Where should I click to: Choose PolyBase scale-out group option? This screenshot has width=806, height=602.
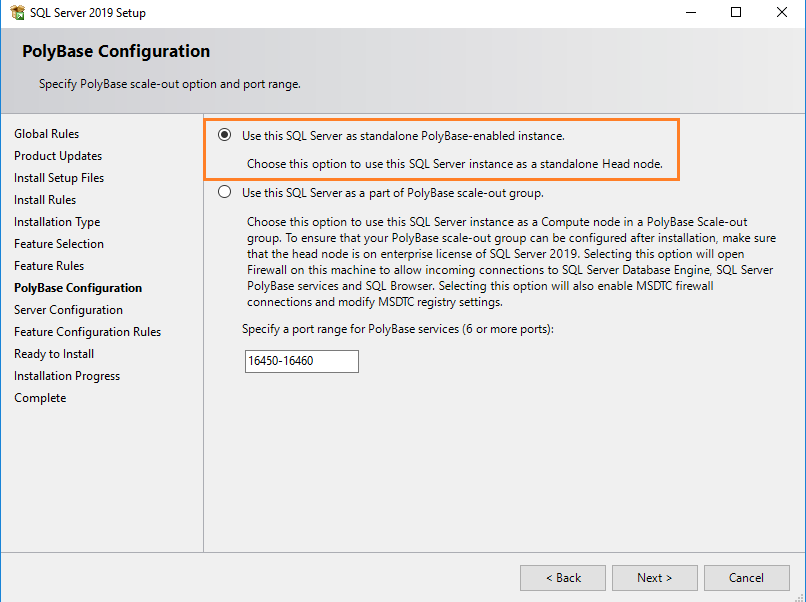pos(224,192)
